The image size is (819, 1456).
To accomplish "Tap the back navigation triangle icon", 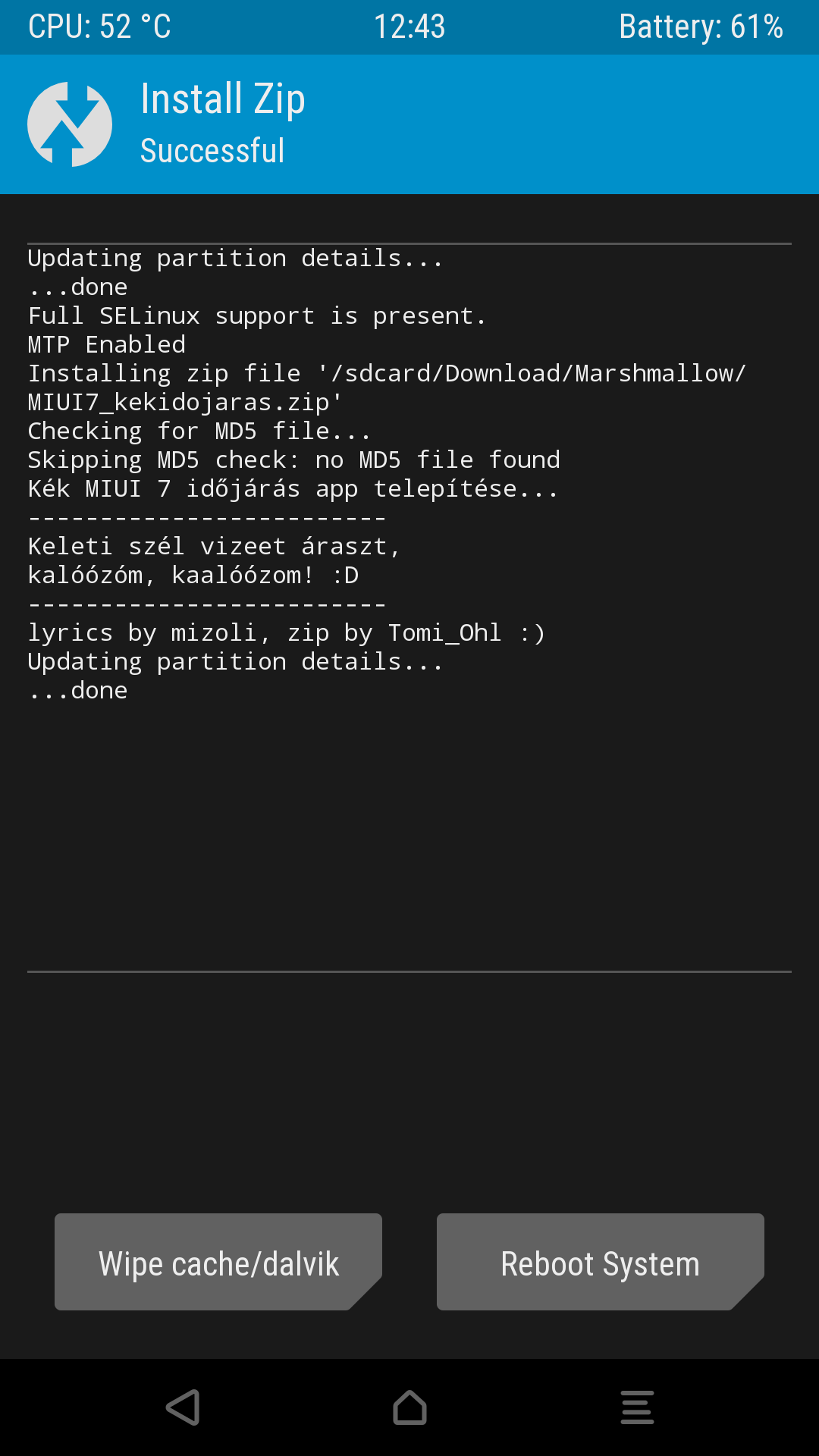I will coord(183,1407).
